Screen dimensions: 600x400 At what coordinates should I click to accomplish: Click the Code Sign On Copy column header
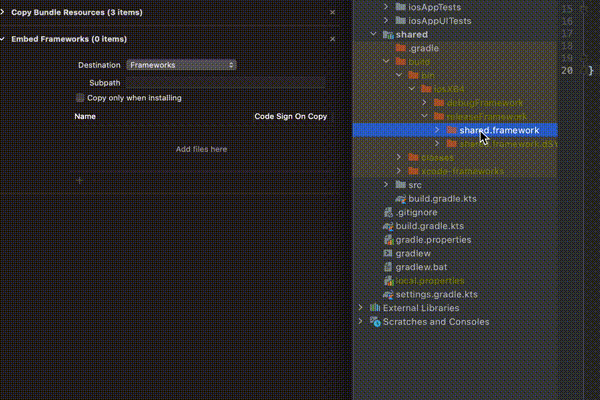click(x=290, y=116)
